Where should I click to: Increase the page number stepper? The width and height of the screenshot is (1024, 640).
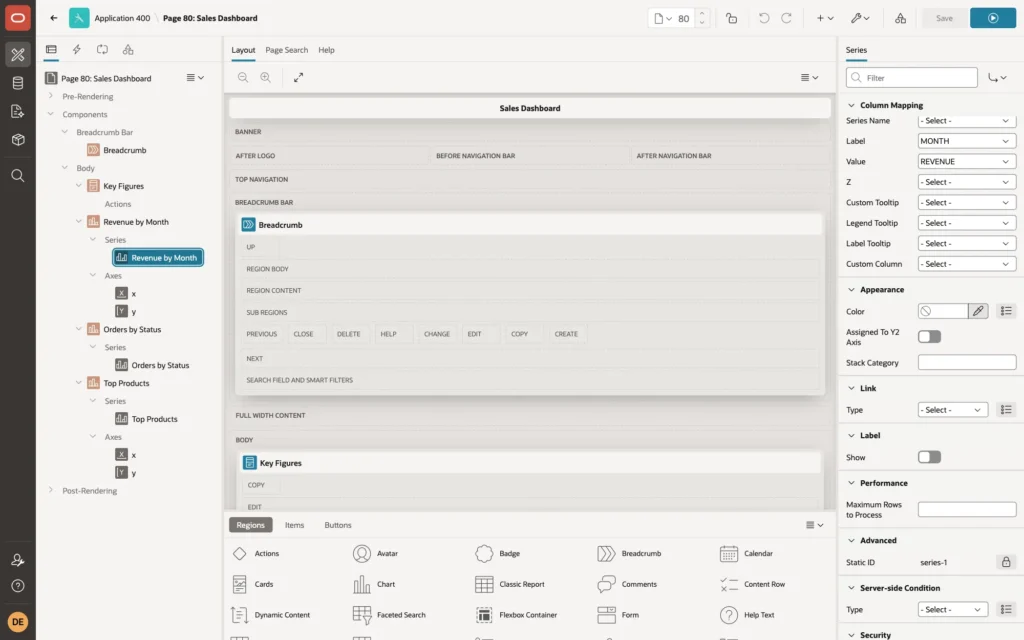702,13
